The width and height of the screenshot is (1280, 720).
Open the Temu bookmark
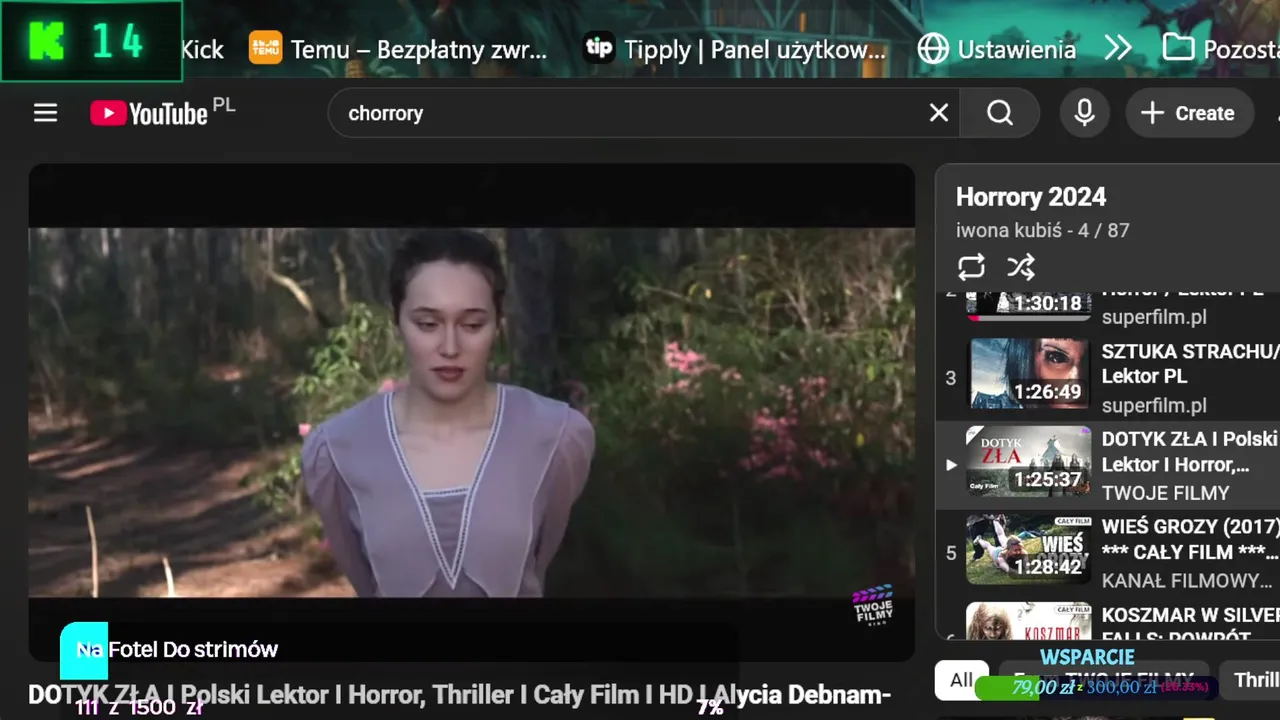[398, 49]
